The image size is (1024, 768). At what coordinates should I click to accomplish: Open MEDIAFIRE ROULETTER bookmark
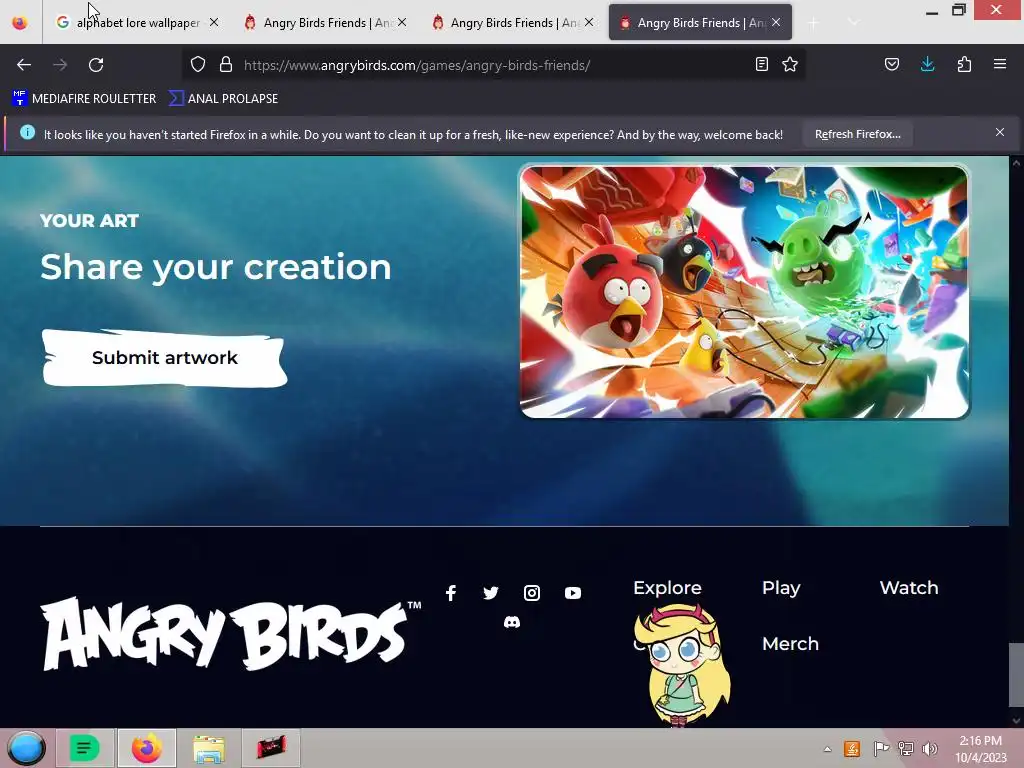click(x=84, y=99)
